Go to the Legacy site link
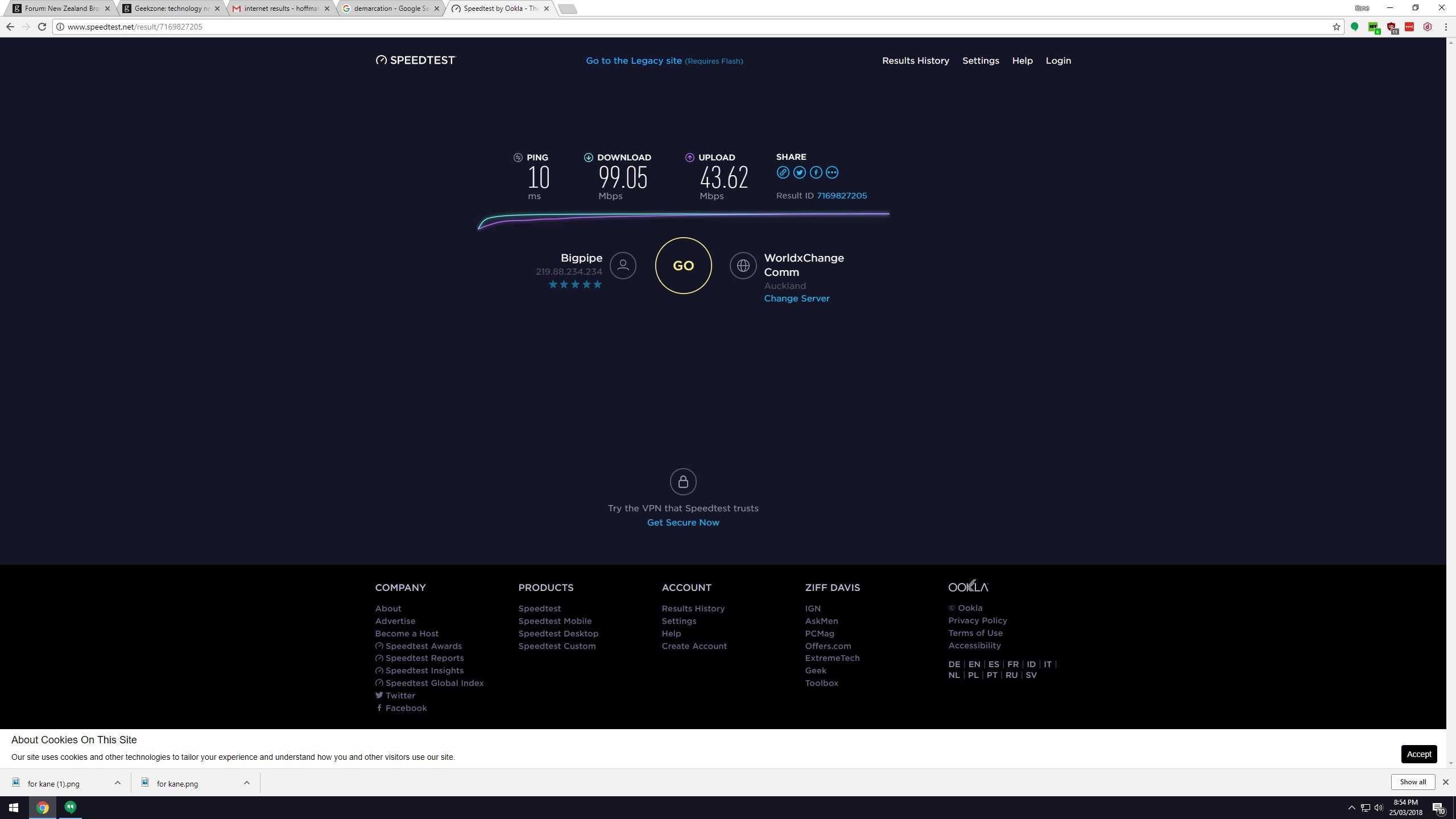 point(634,61)
